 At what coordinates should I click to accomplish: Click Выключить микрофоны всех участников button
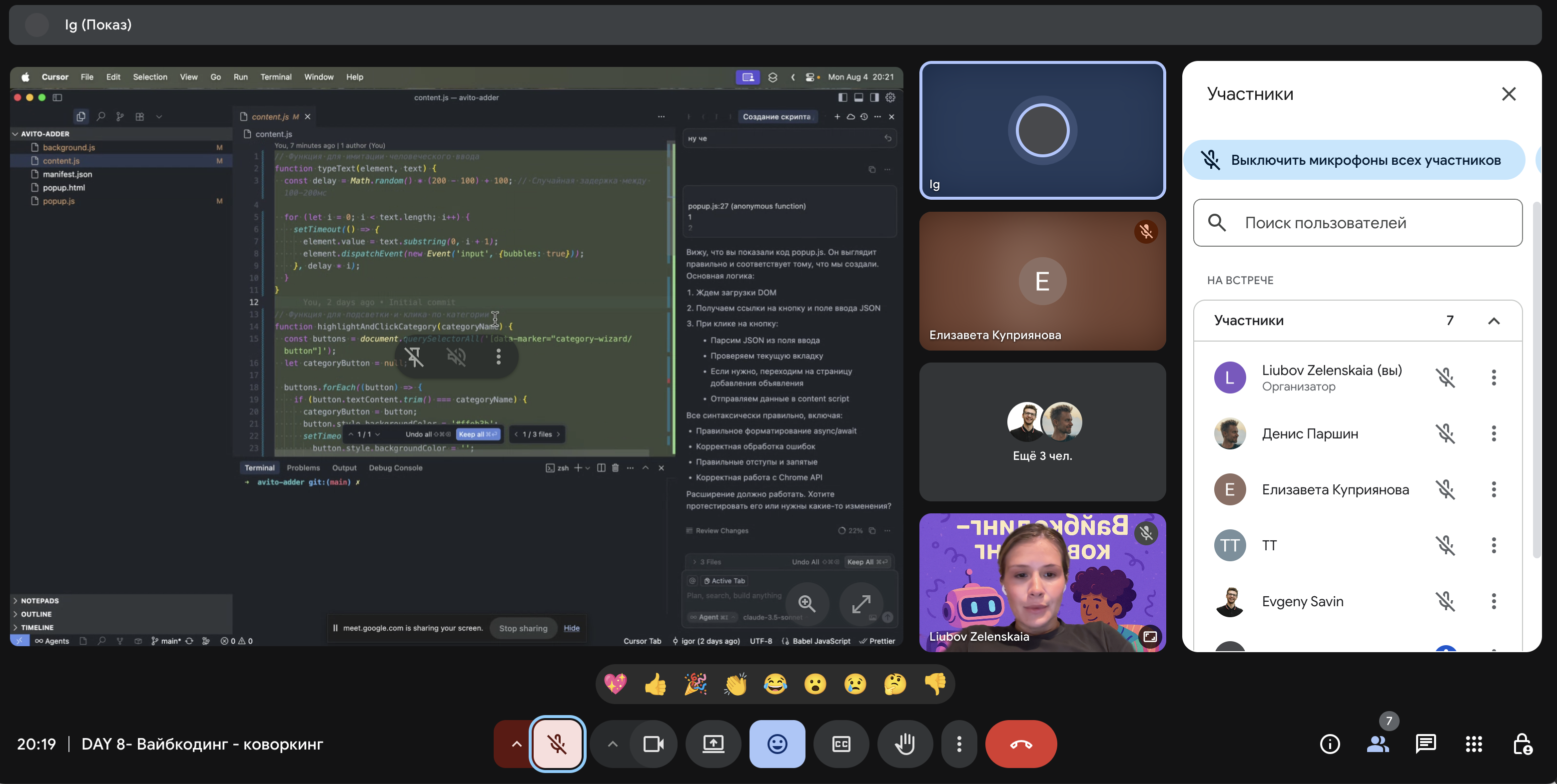click(x=1354, y=160)
